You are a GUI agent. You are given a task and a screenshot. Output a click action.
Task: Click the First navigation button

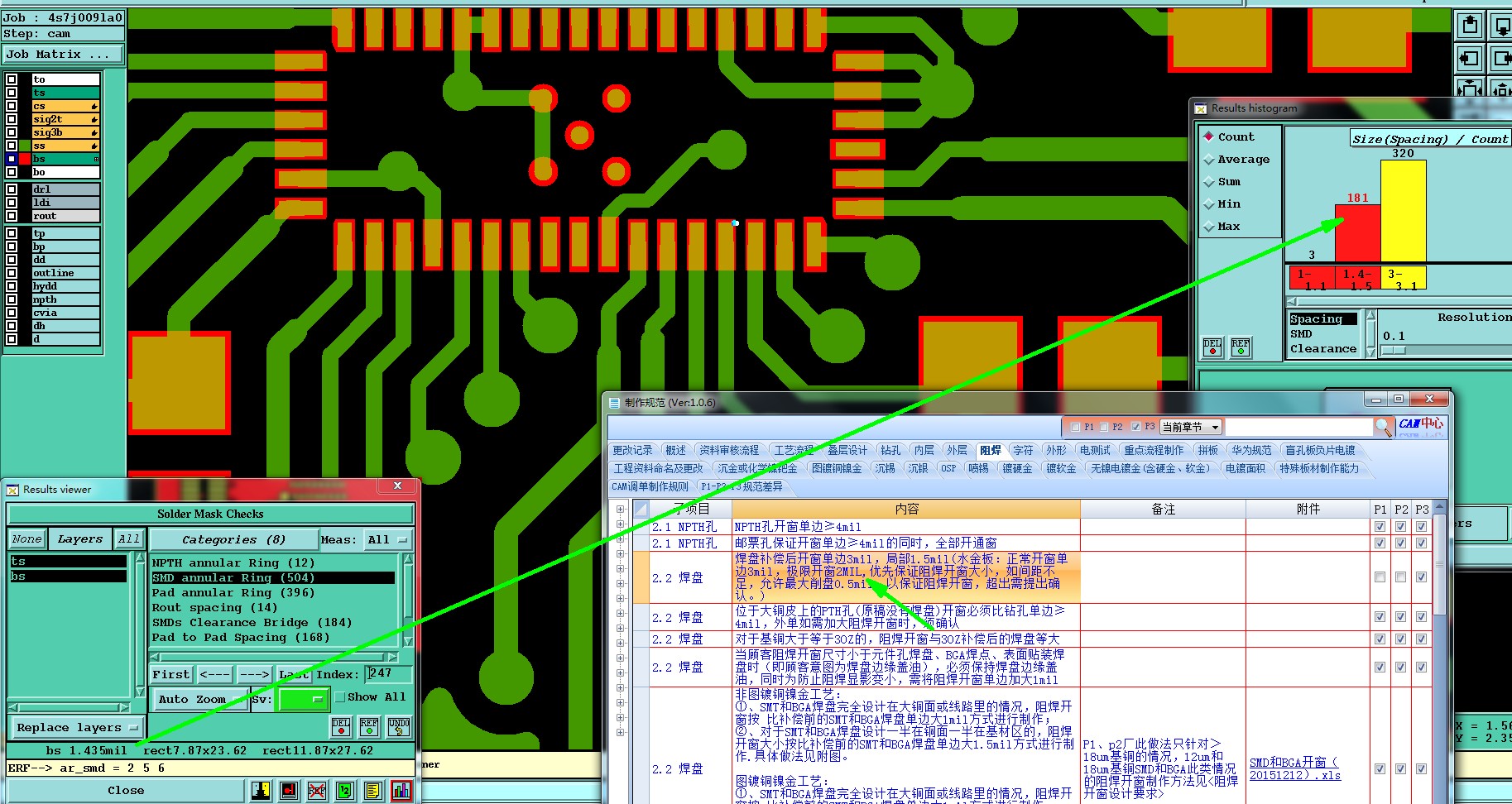tap(171, 675)
